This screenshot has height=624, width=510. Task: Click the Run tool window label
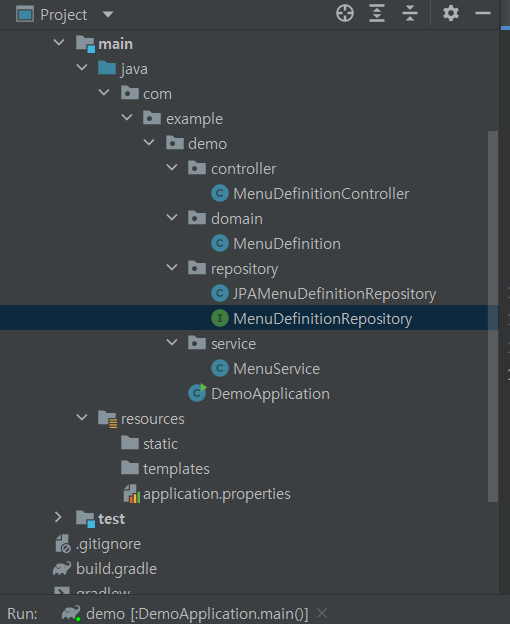click(x=22, y=614)
